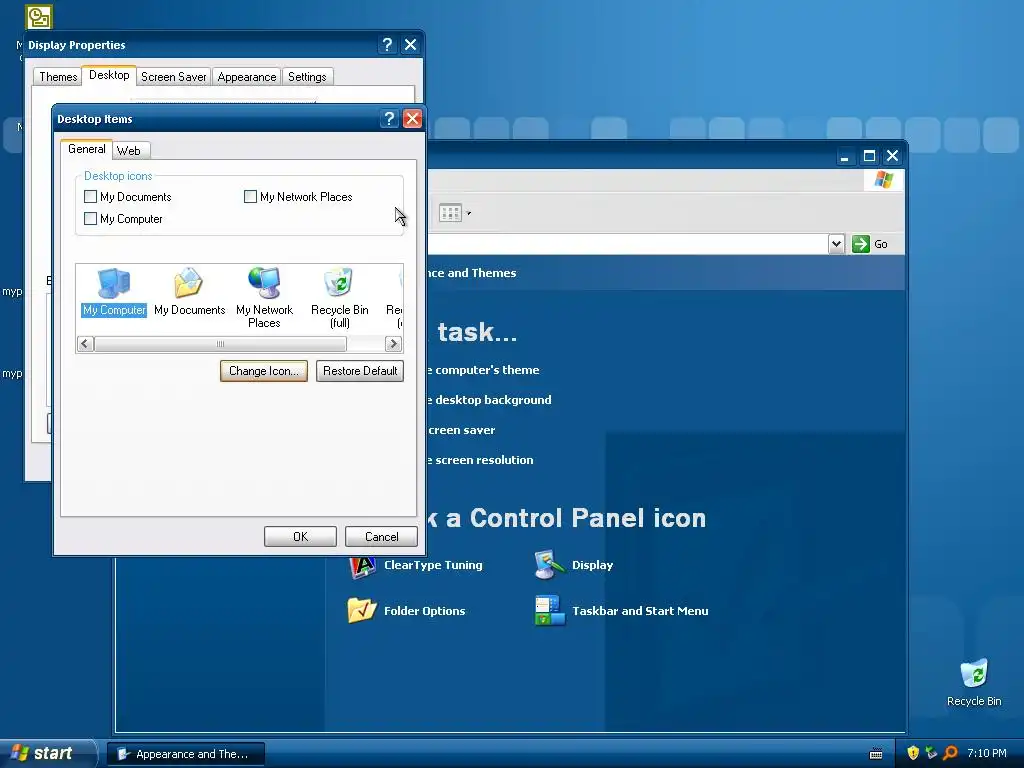Viewport: 1024px width, 768px height.
Task: Click the desktop icon at top-left corner
Action: (x=39, y=18)
